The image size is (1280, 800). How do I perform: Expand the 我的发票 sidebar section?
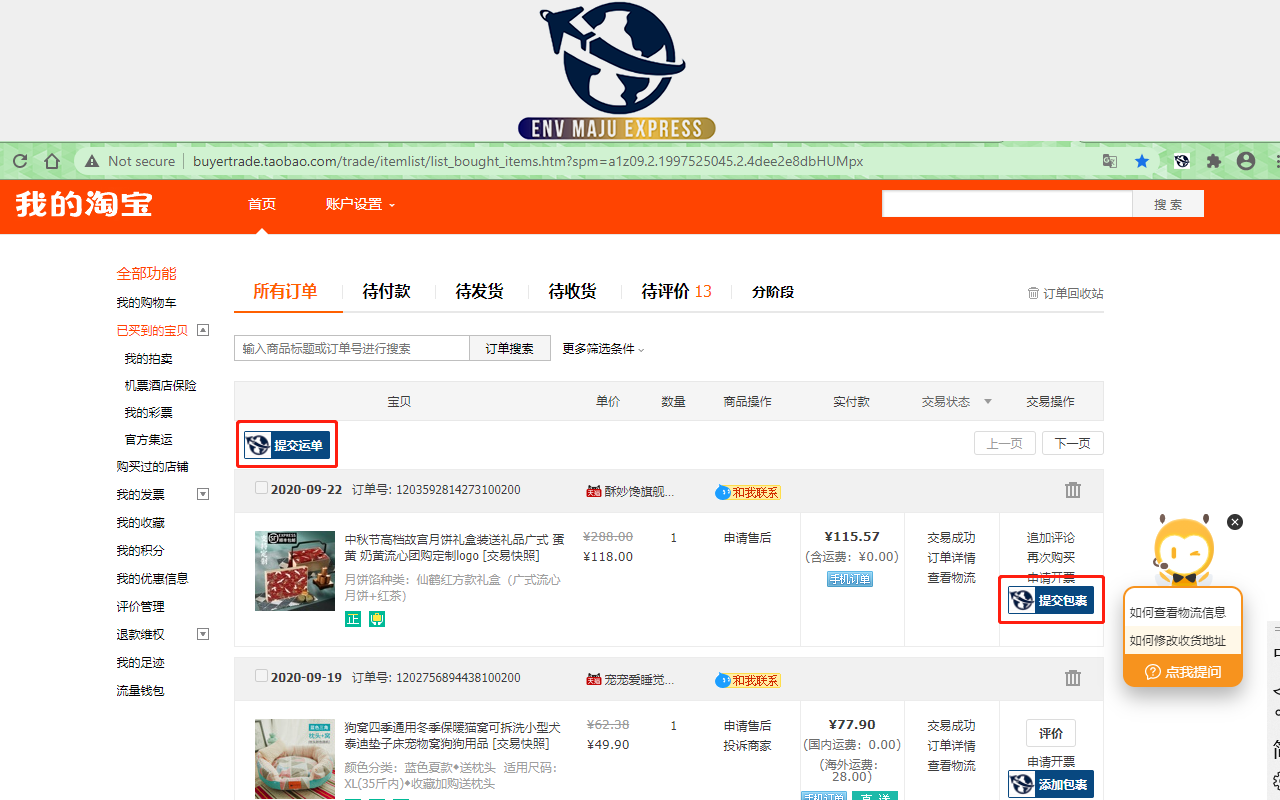coord(203,494)
